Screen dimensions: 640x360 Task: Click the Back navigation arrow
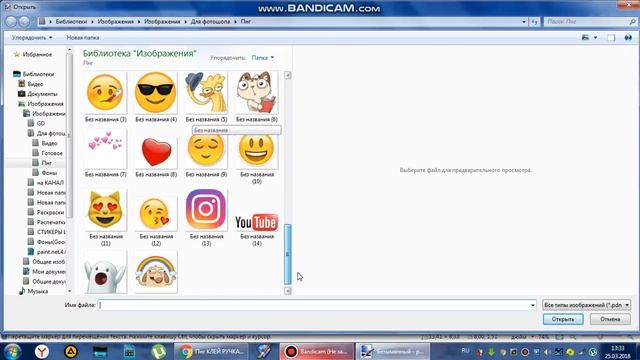point(11,22)
